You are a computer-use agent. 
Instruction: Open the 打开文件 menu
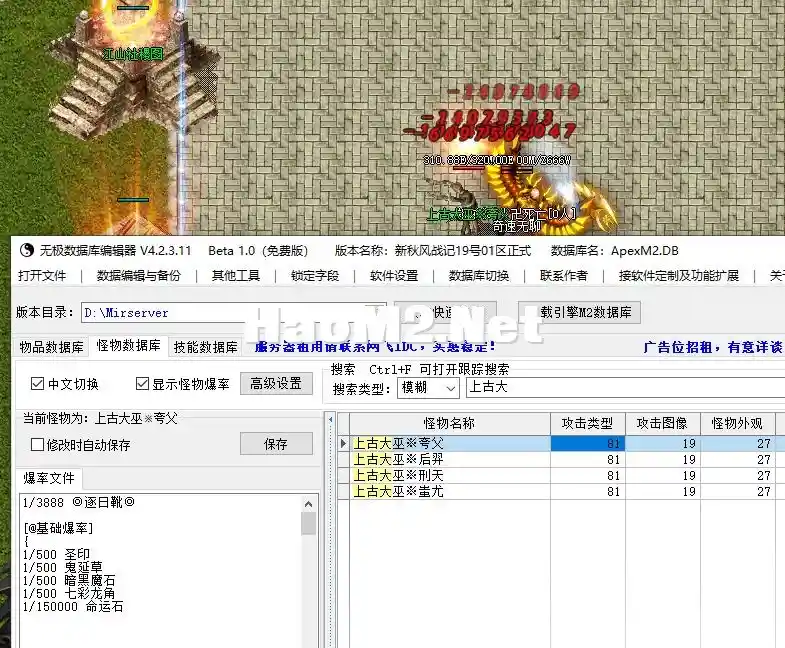coord(42,275)
